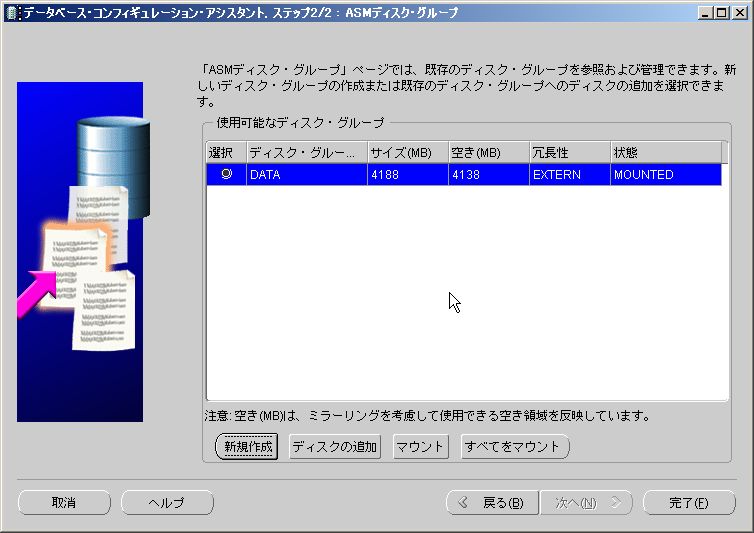Click the ディスク・グルー... column header

[307, 153]
